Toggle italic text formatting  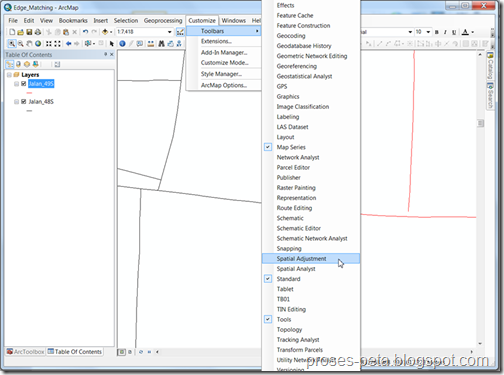(x=445, y=32)
